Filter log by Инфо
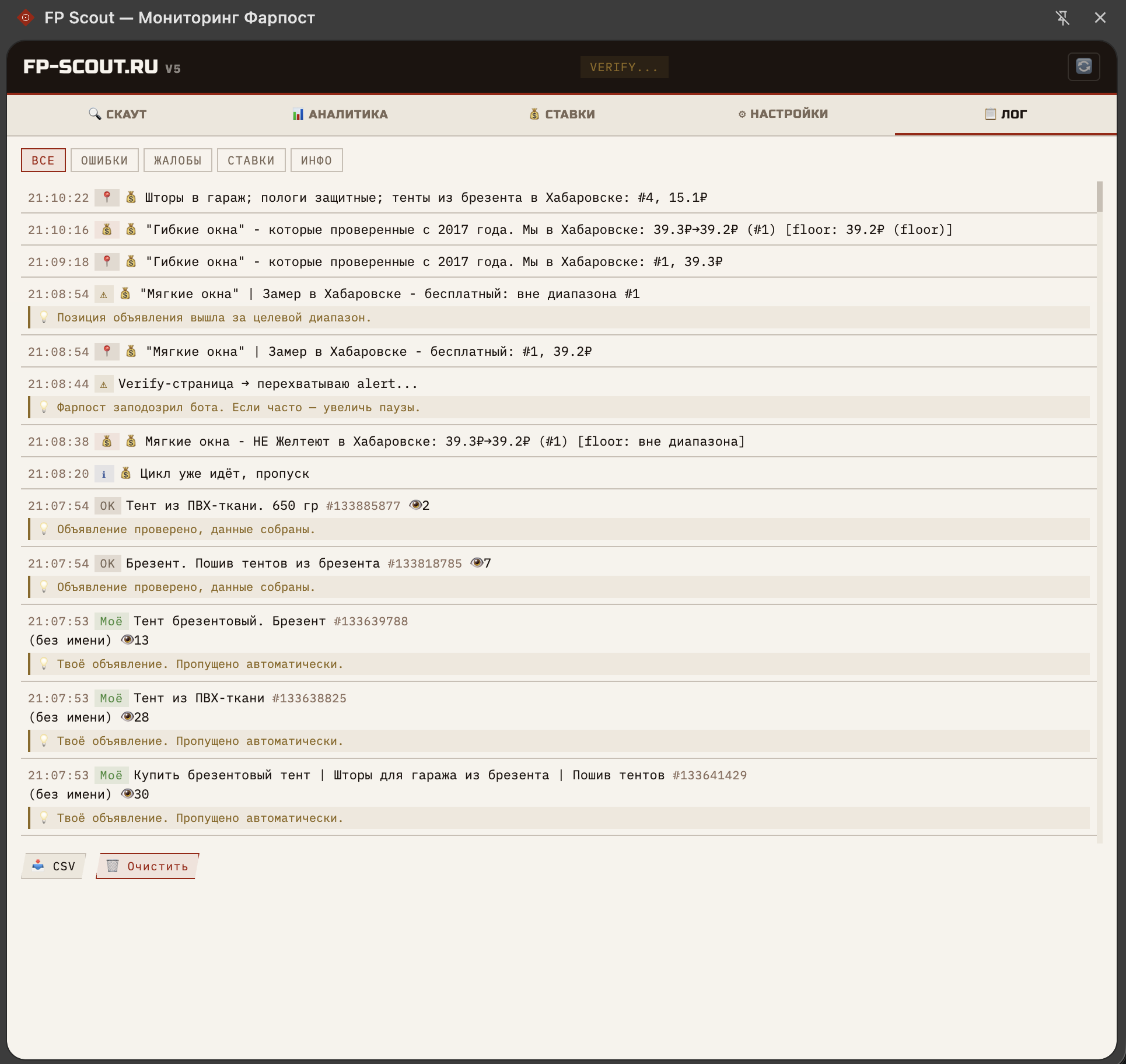This screenshot has width=1126, height=1064. pyautogui.click(x=317, y=160)
